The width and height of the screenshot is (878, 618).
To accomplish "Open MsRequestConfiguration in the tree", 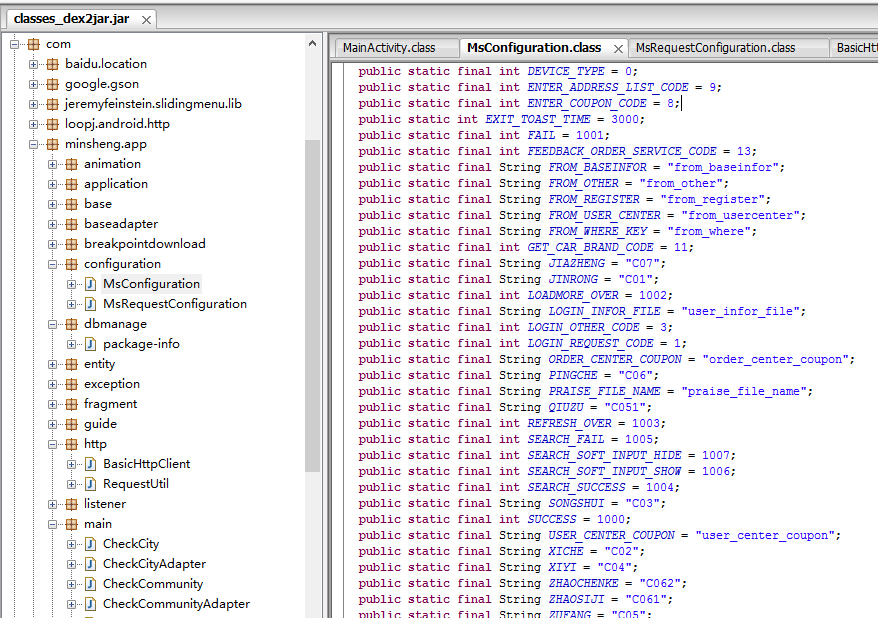I will click(x=175, y=304).
